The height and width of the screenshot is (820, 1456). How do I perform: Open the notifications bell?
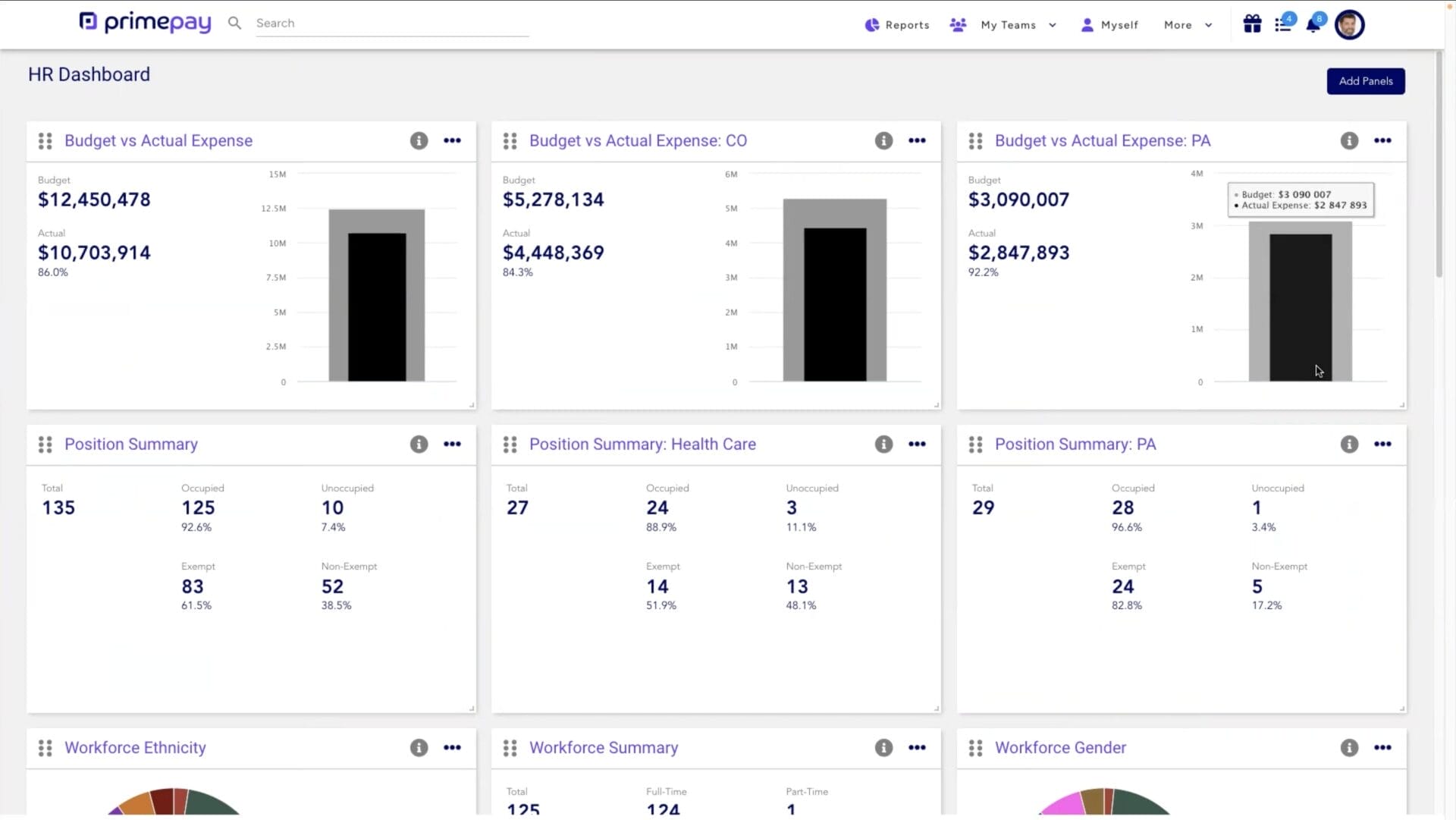tap(1314, 24)
